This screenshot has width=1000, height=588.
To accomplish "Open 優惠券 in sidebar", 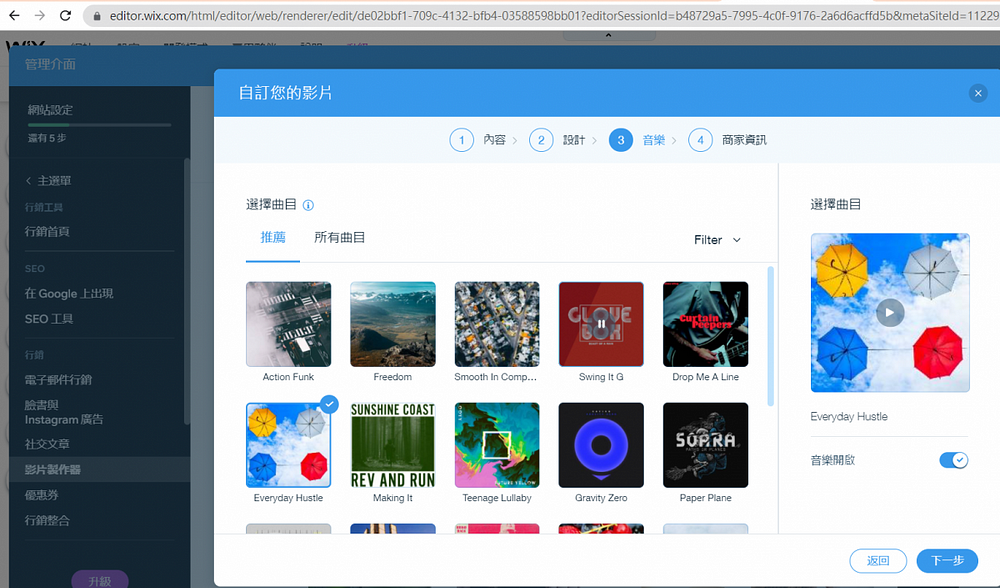I will tap(41, 495).
